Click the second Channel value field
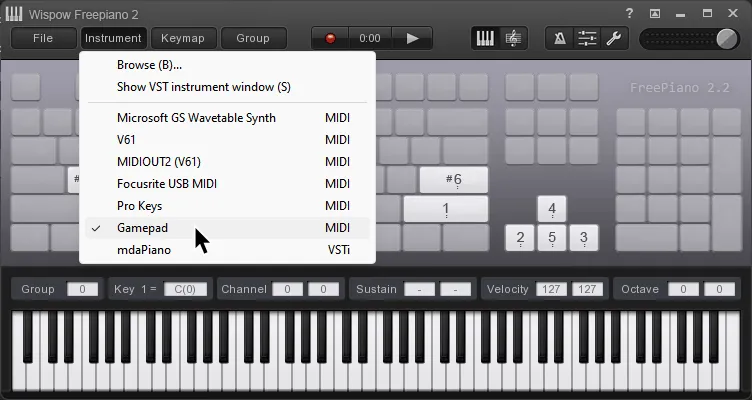 pos(323,289)
